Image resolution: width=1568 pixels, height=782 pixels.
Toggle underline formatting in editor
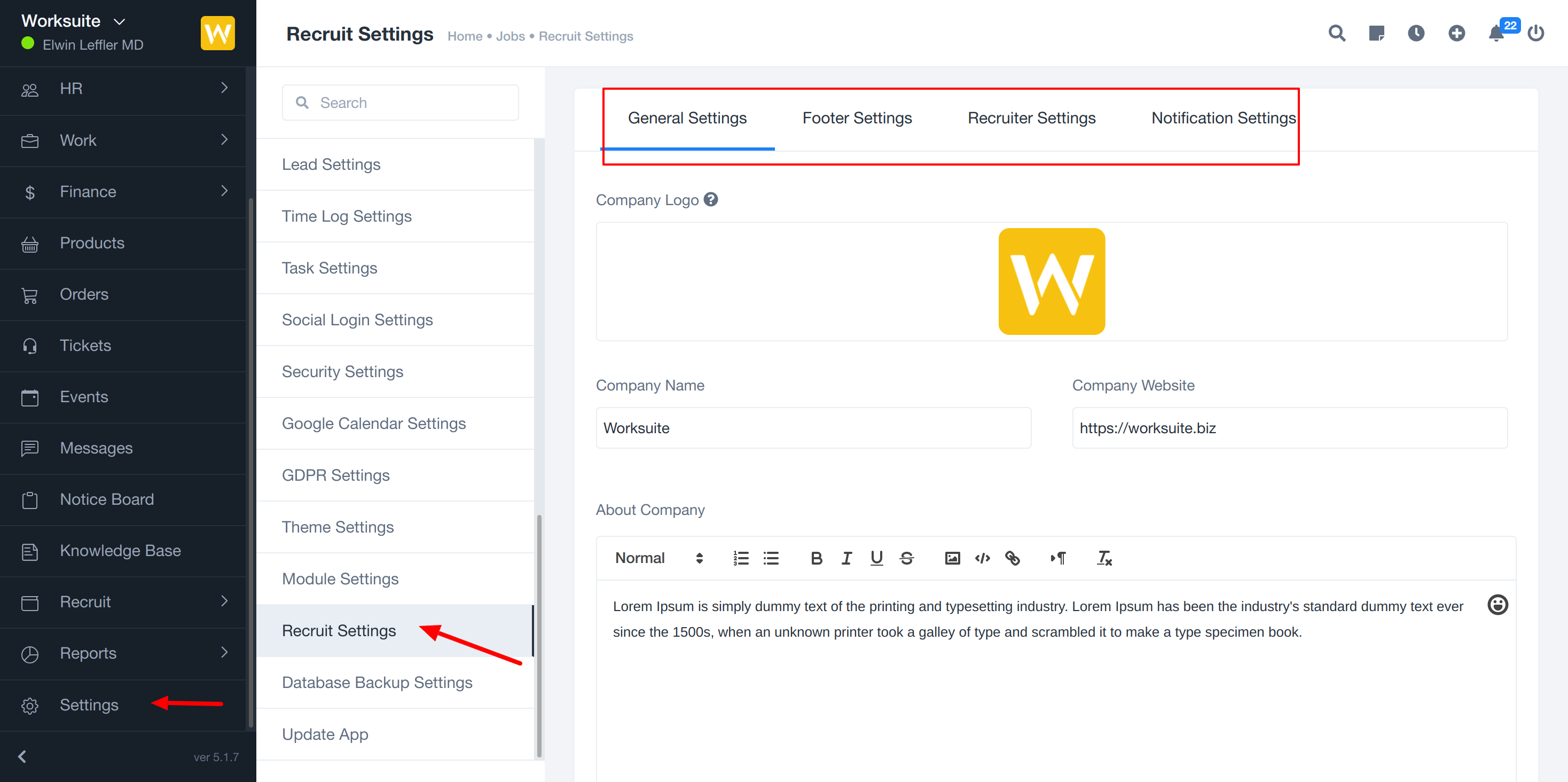pyautogui.click(x=876, y=558)
